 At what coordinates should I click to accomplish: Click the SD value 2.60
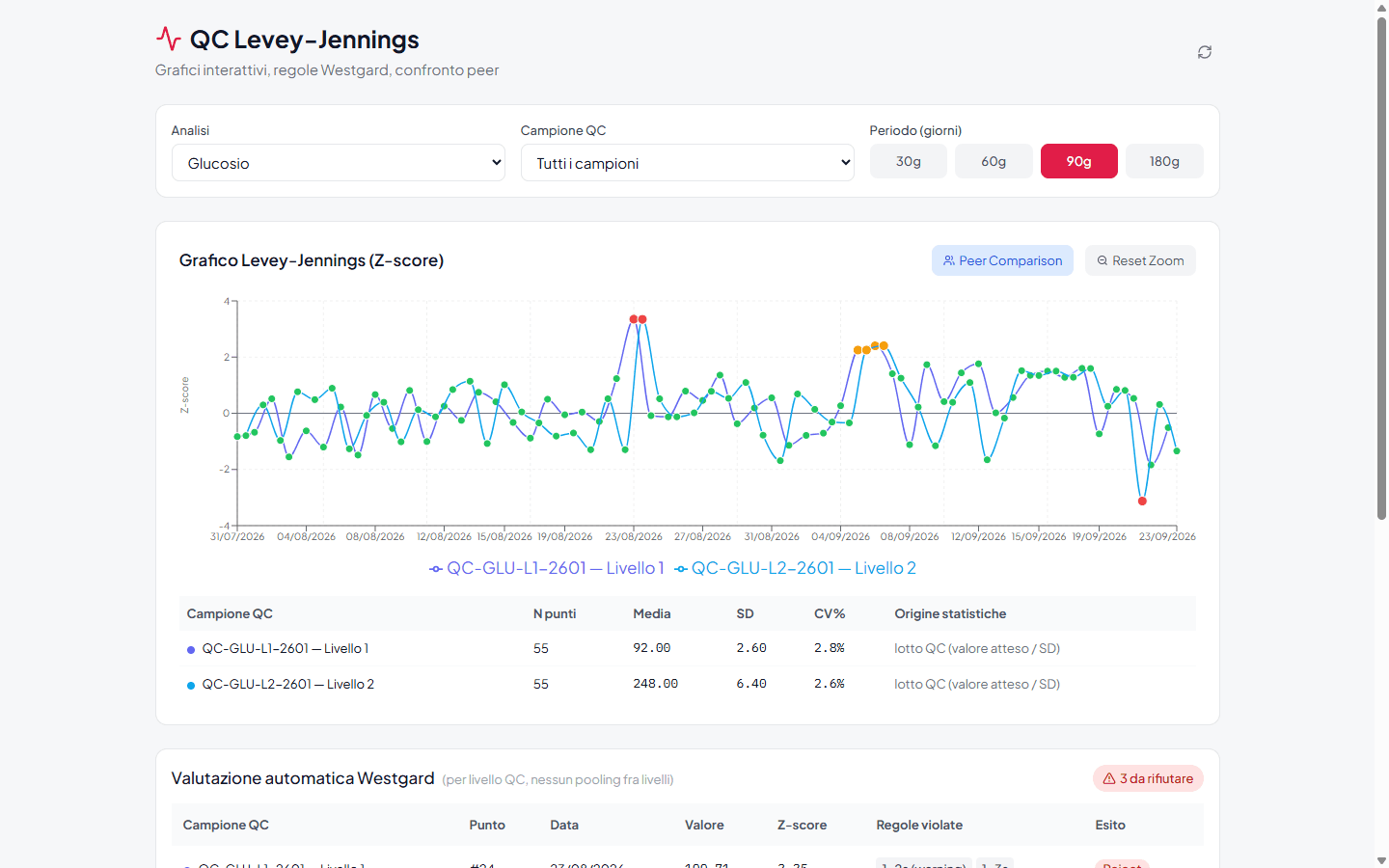[x=751, y=648]
